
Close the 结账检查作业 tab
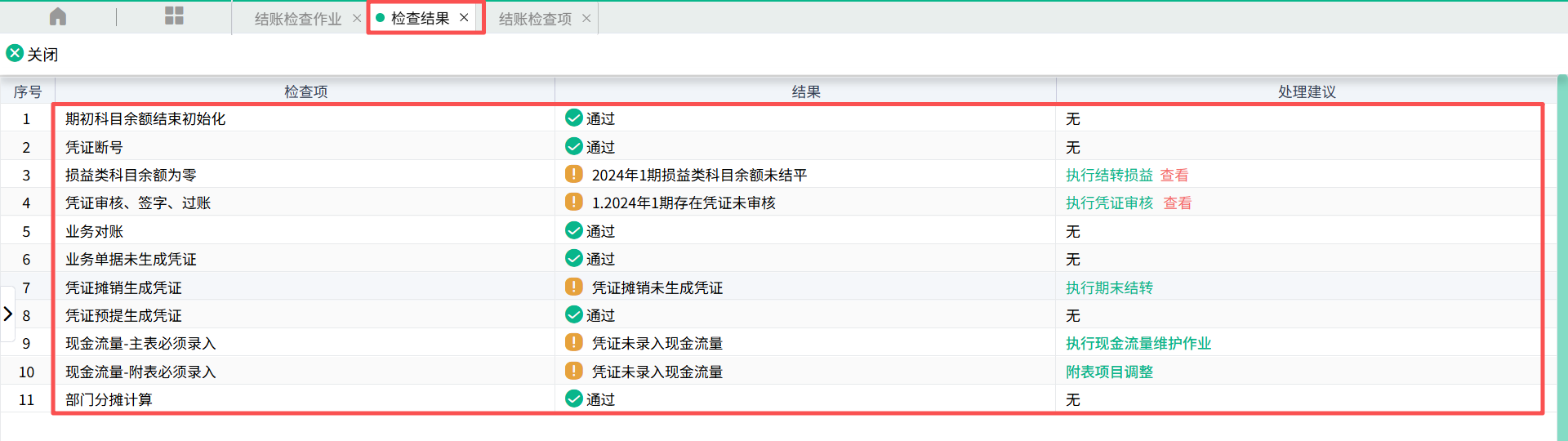point(357,19)
